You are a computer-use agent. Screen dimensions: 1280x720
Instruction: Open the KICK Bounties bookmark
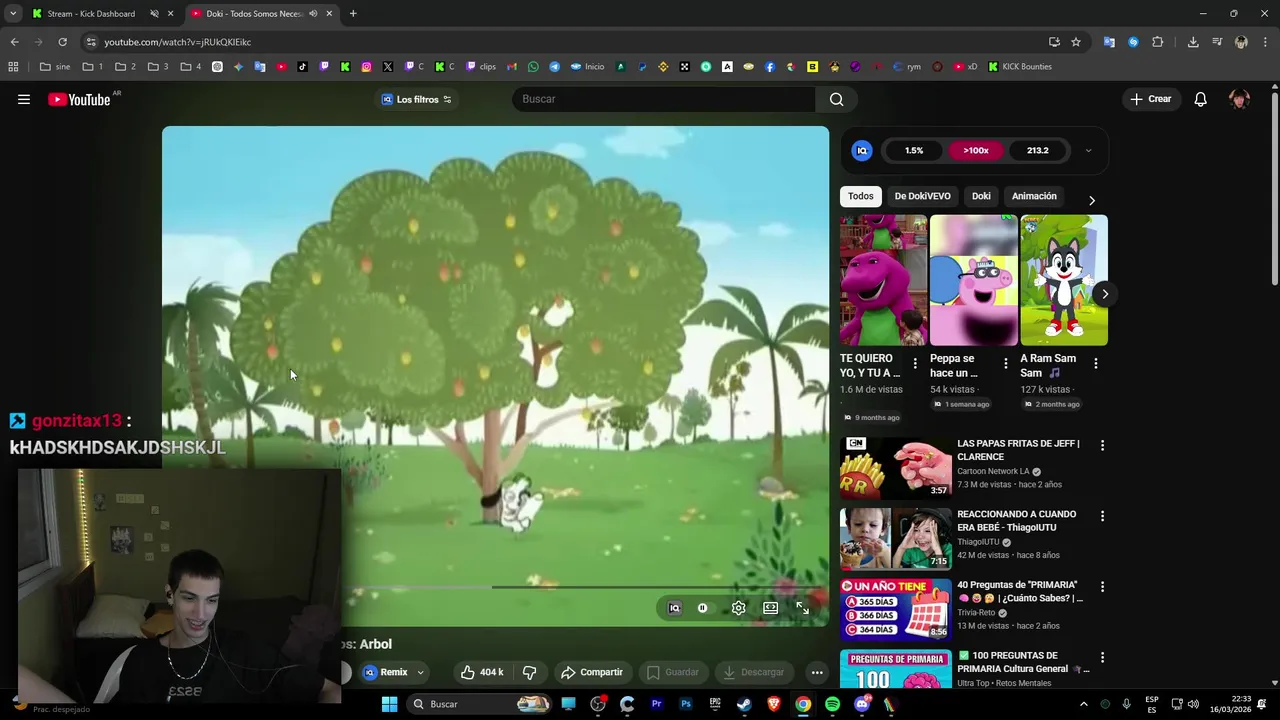tap(1019, 67)
